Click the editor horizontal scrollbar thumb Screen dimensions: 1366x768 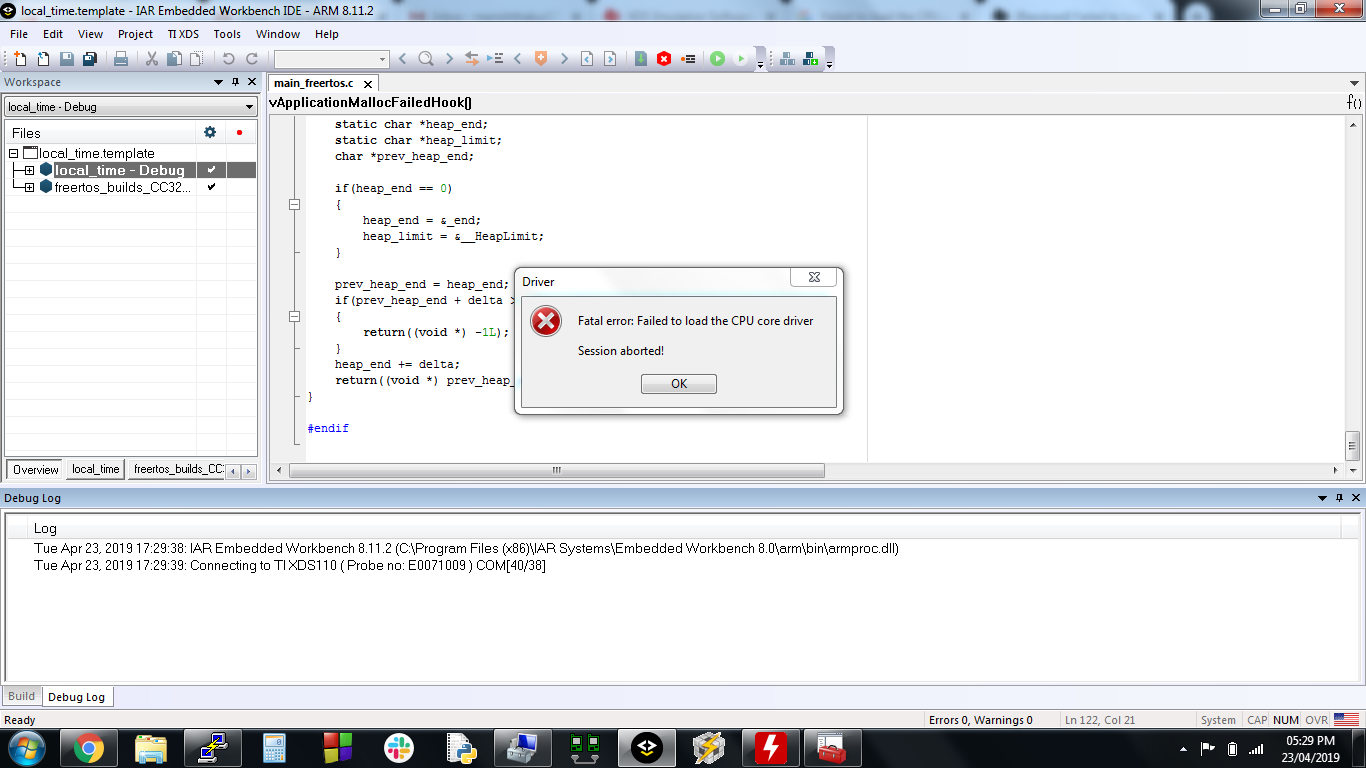pos(556,470)
